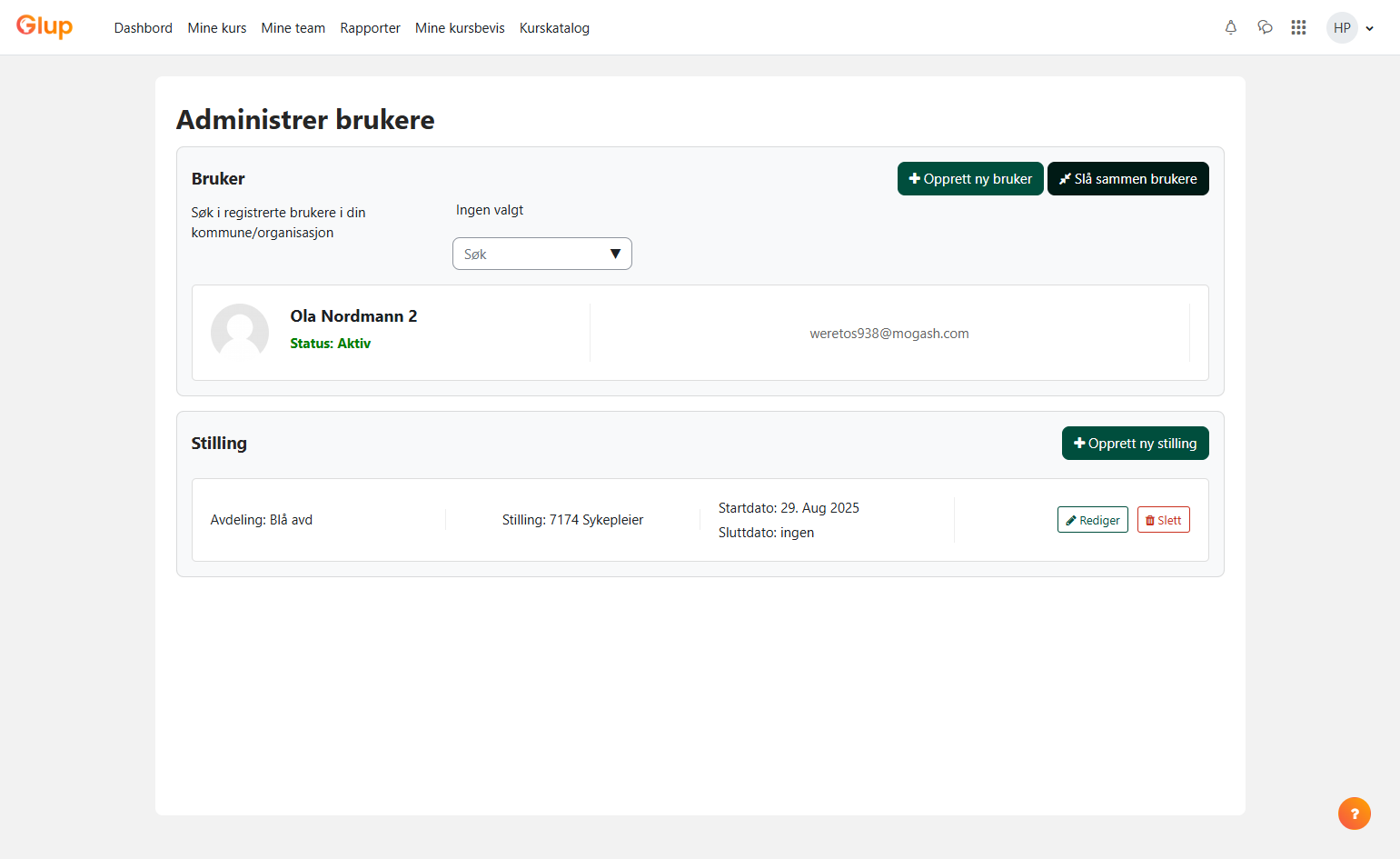This screenshot has height=859, width=1400.
Task: Open the chat messages icon
Action: coord(1265,27)
